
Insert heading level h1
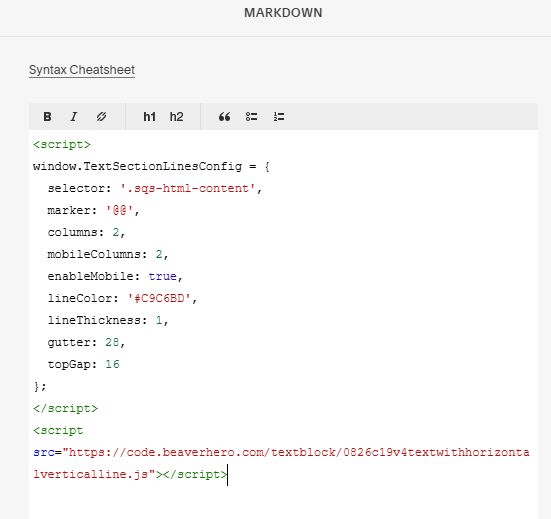click(x=149, y=117)
